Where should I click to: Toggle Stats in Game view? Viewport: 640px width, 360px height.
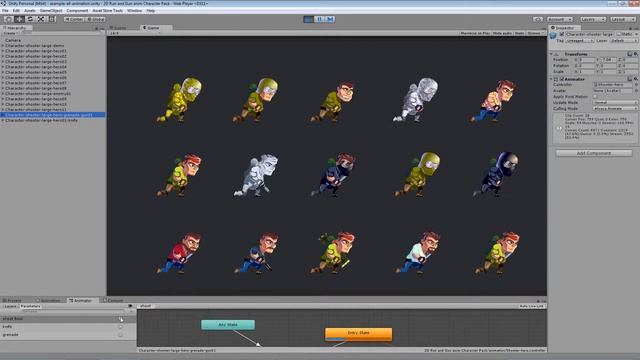tap(520, 33)
